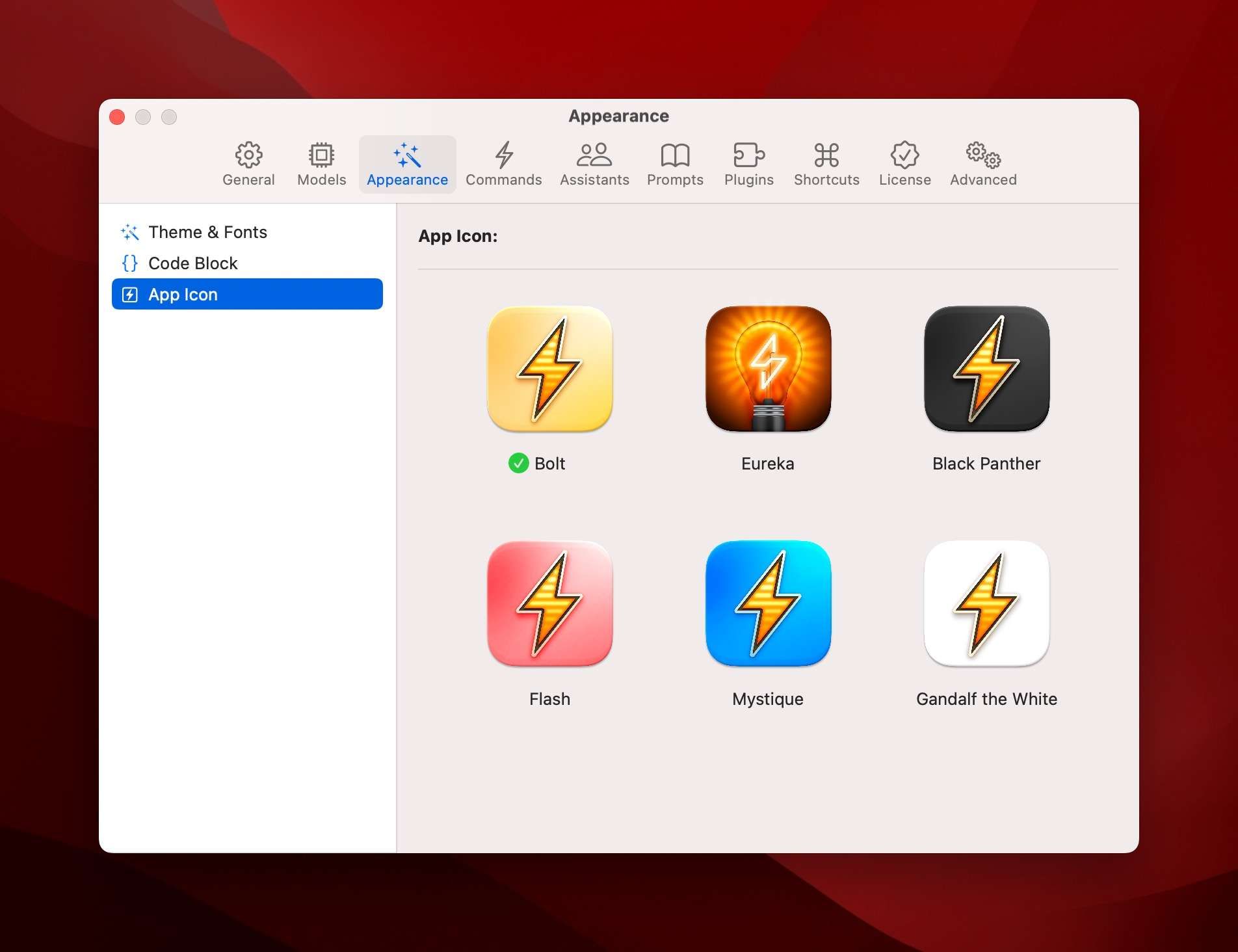
Task: Choose the Flash pink icon
Action: tap(549, 604)
